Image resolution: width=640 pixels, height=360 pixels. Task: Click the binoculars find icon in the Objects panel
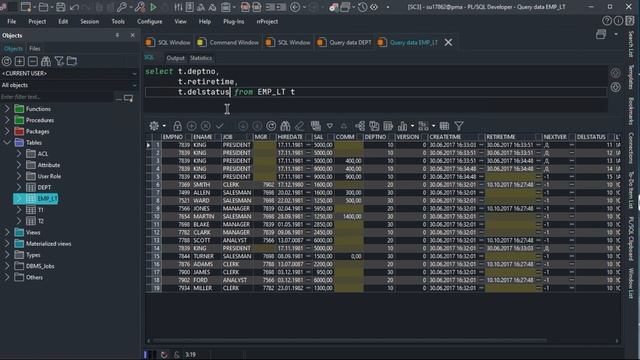[x=46, y=61]
